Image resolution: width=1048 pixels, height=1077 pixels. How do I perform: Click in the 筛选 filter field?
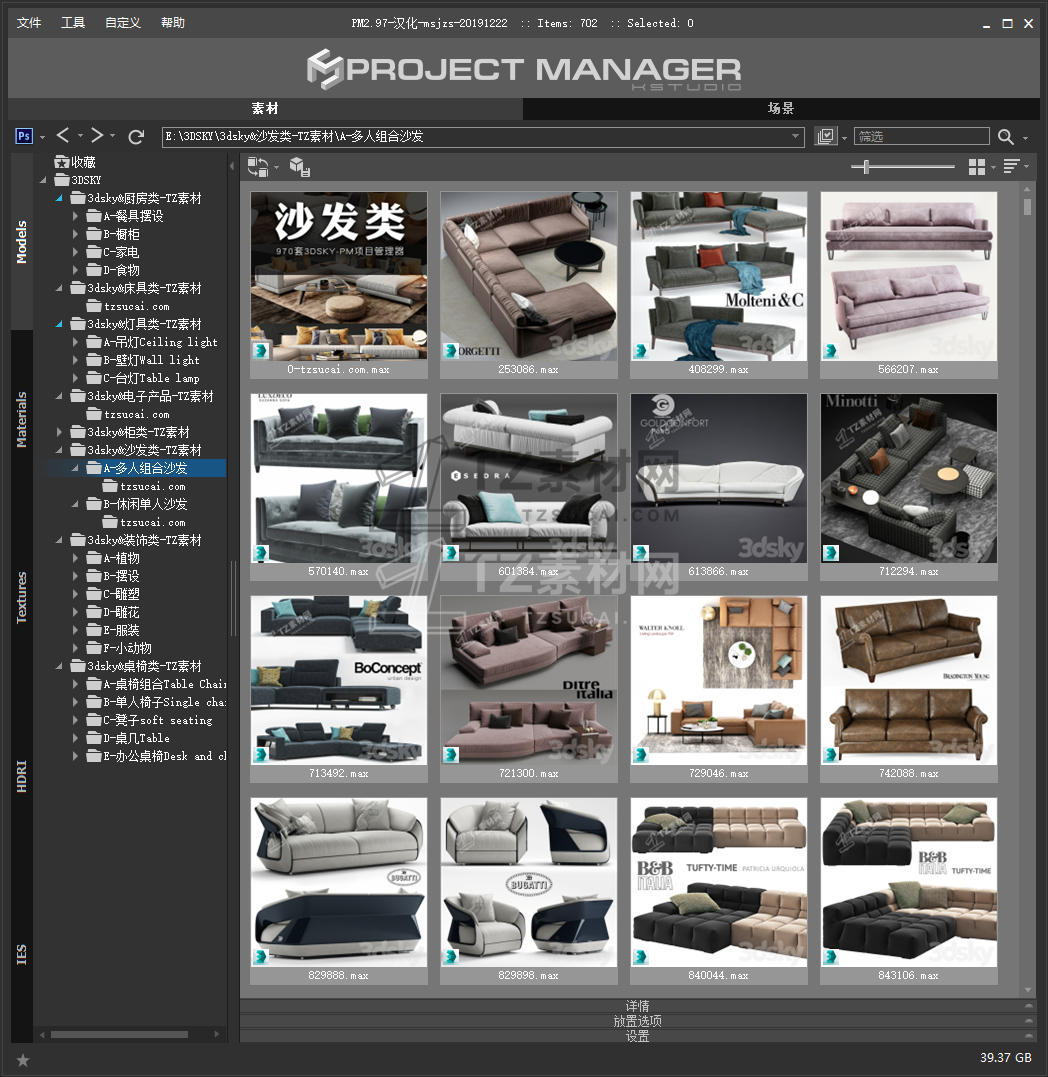coord(922,136)
